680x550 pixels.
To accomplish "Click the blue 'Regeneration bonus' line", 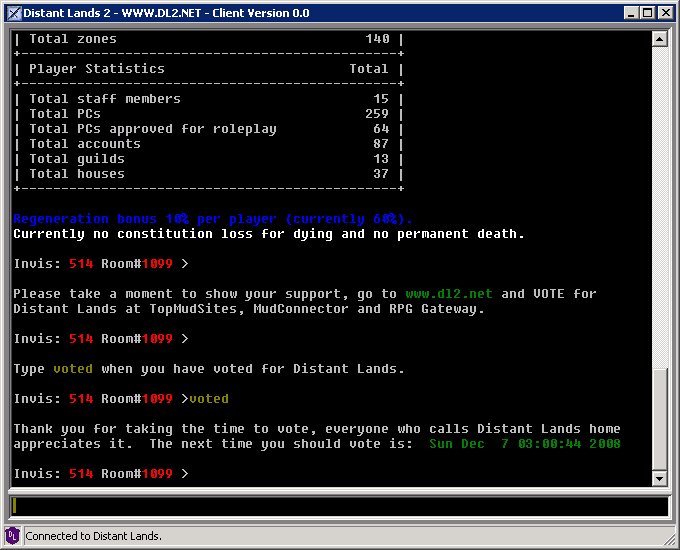I will coord(213,219).
